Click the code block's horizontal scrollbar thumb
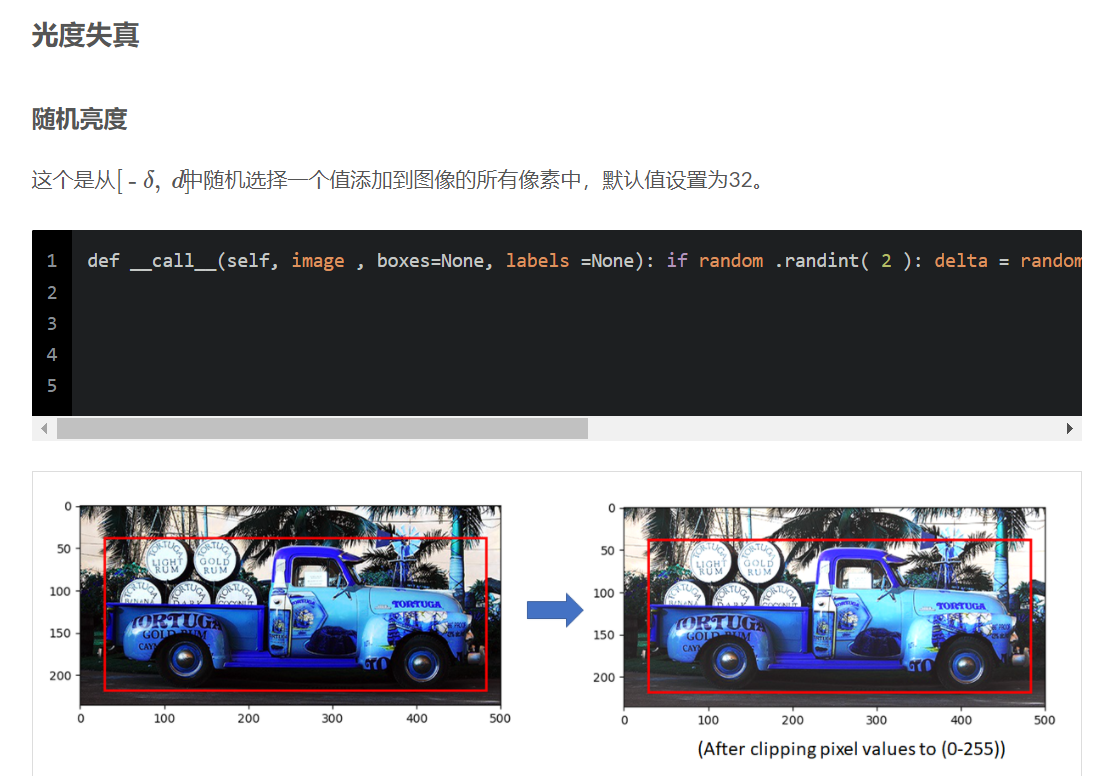This screenshot has width=1115, height=776. point(322,428)
